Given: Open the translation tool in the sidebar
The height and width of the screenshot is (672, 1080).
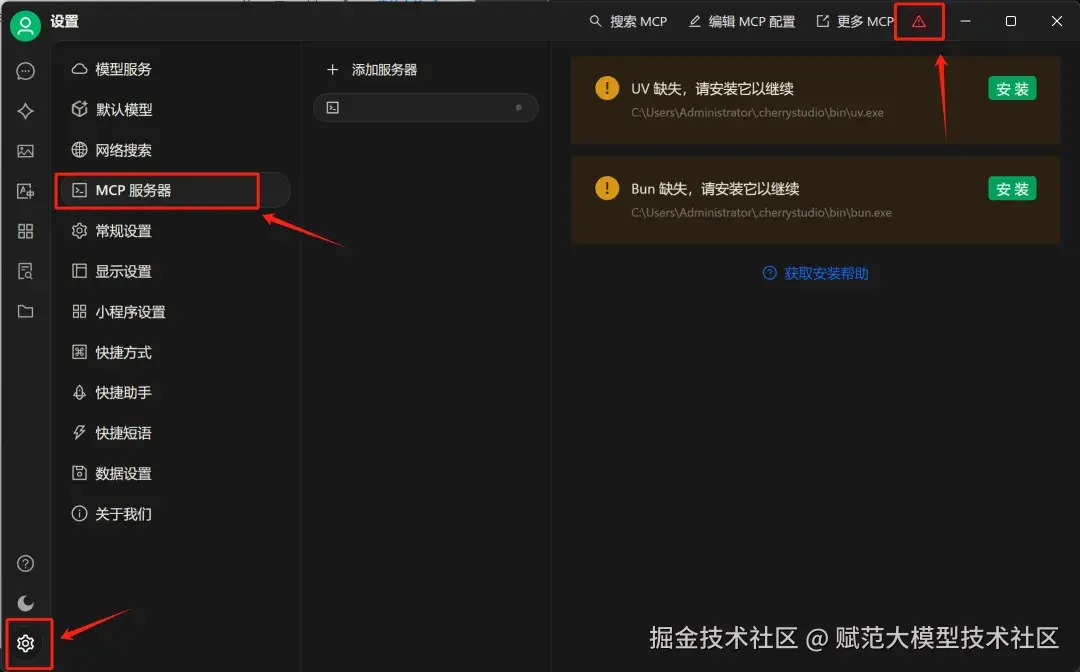Looking at the screenshot, I should [x=26, y=190].
